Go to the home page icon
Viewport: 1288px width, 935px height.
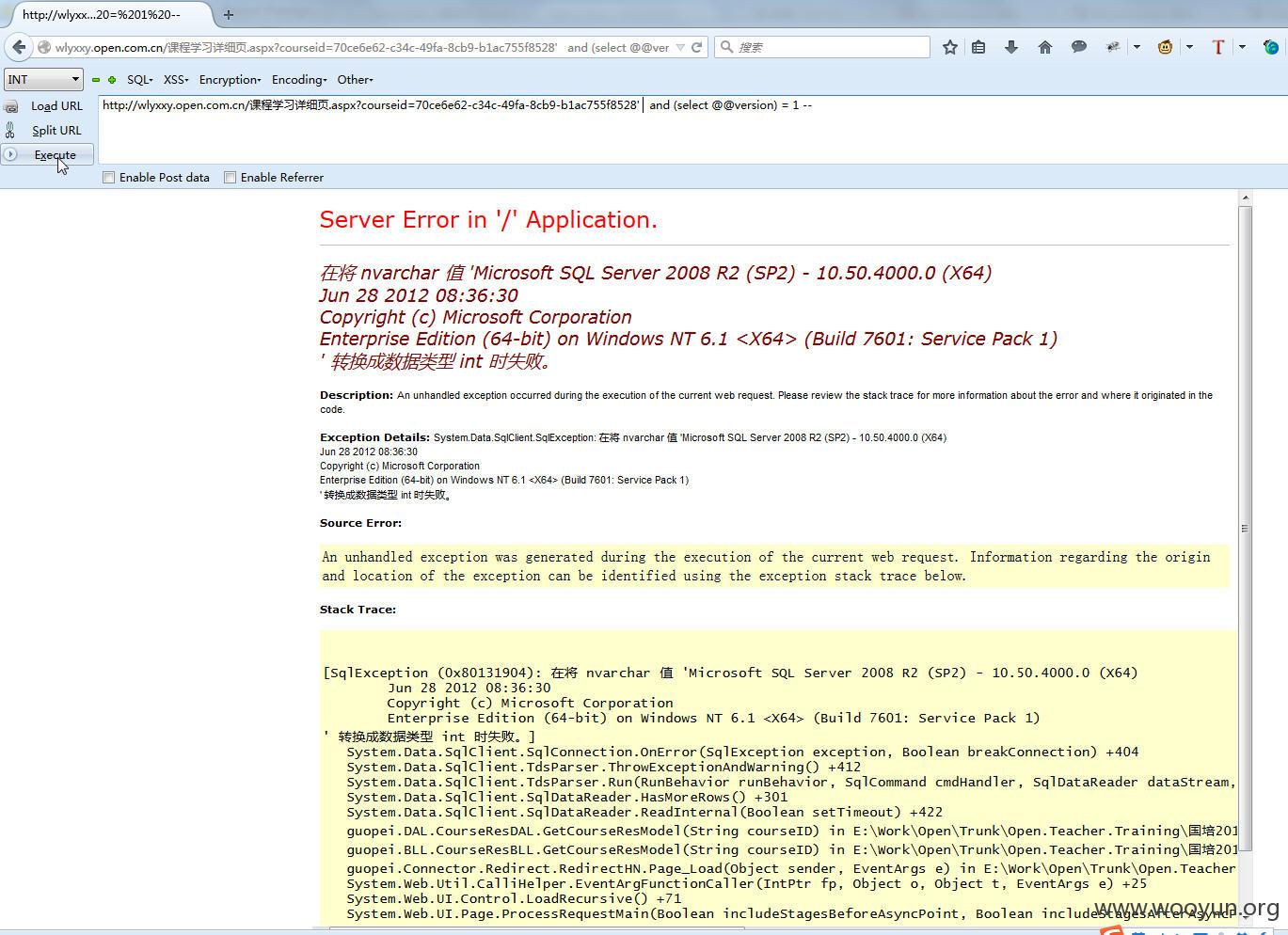tap(1045, 47)
